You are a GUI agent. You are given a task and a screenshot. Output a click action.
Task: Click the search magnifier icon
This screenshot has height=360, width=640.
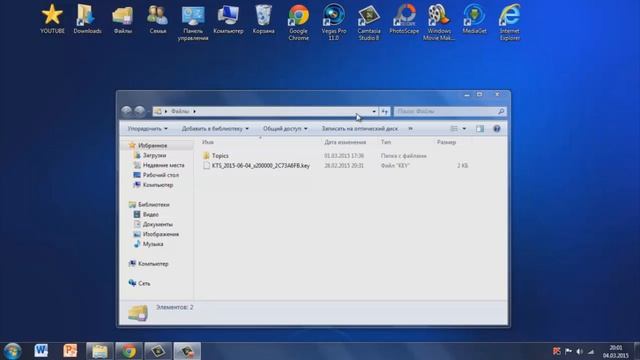501,111
